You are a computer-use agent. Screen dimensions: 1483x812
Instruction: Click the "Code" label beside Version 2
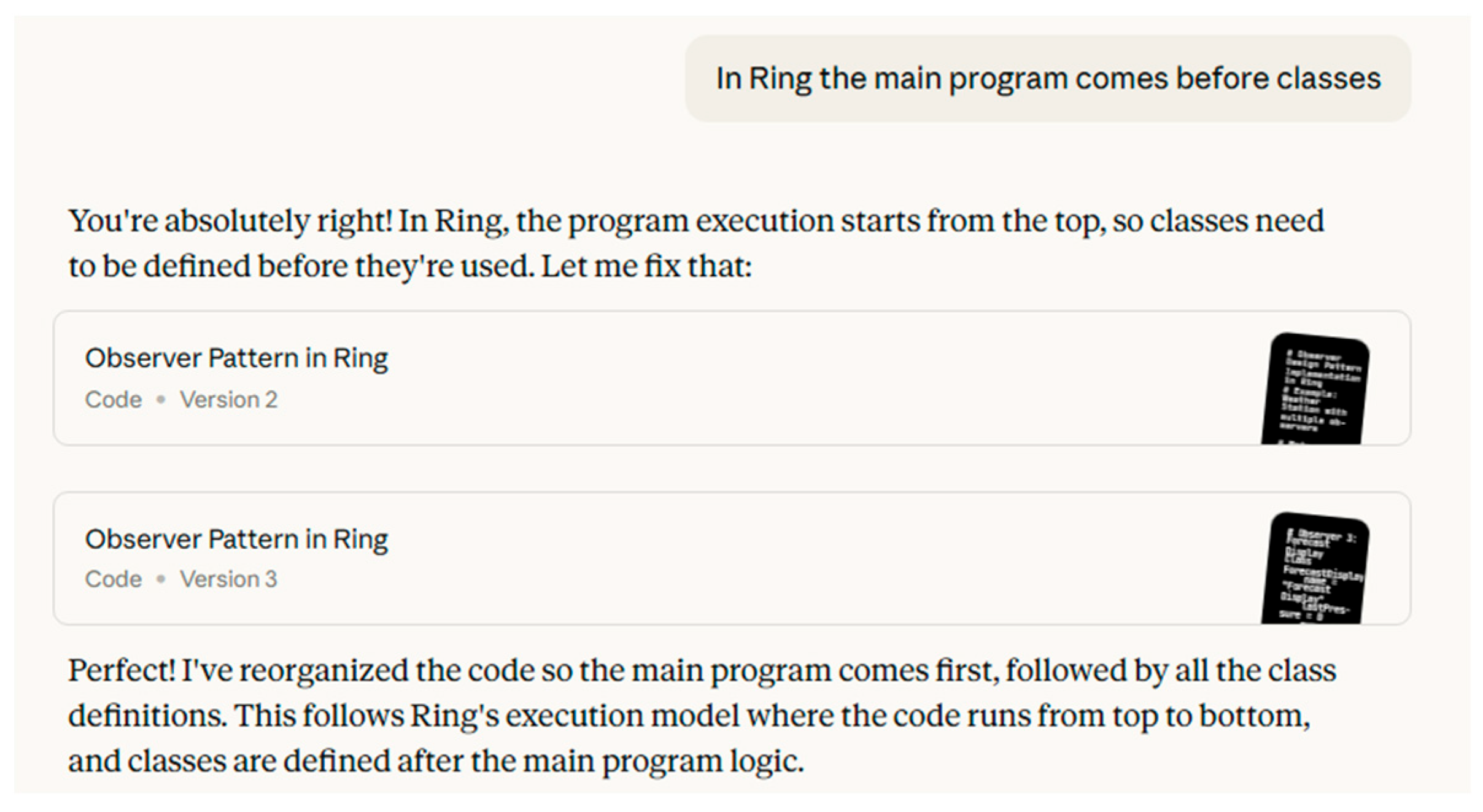(114, 400)
